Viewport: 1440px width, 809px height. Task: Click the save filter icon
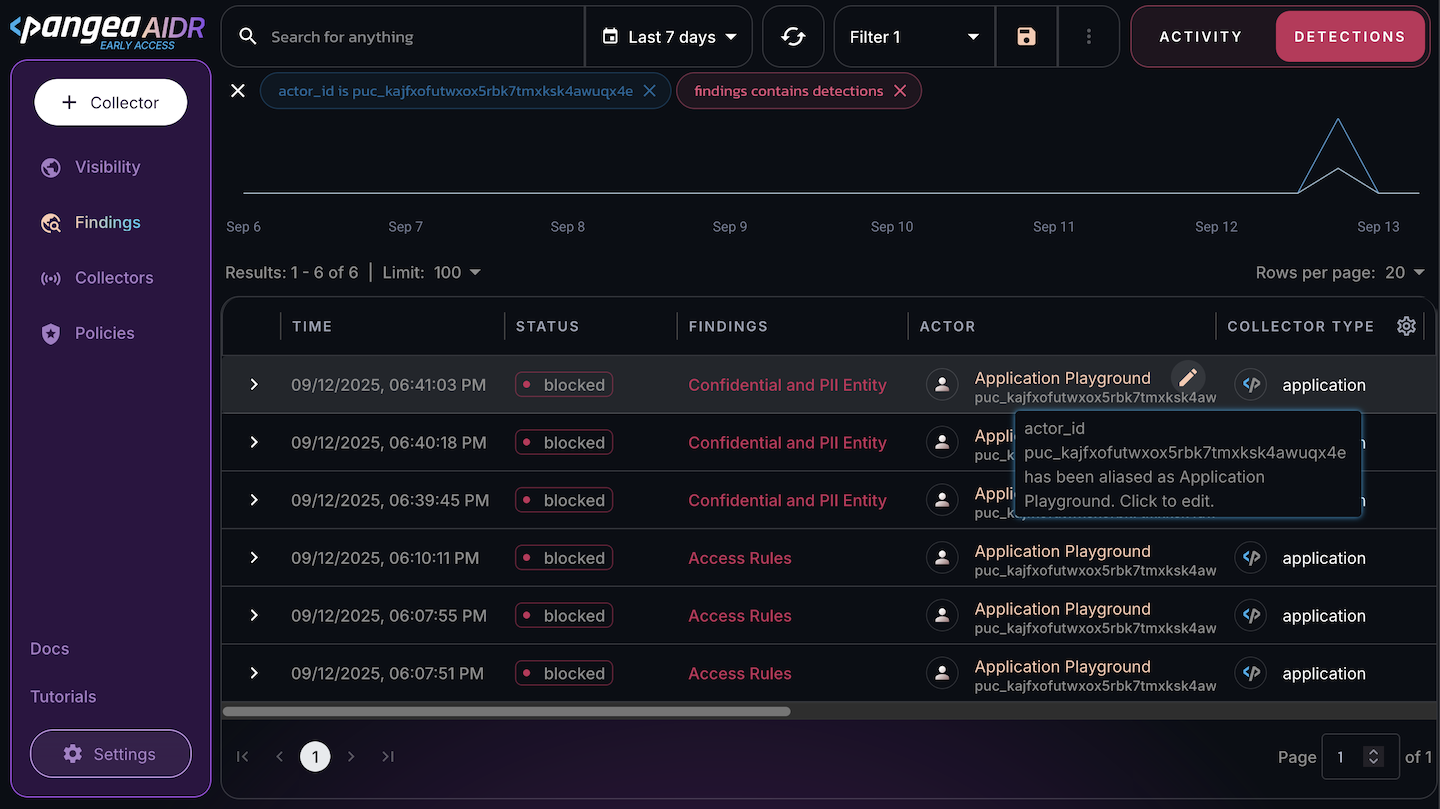point(1026,37)
